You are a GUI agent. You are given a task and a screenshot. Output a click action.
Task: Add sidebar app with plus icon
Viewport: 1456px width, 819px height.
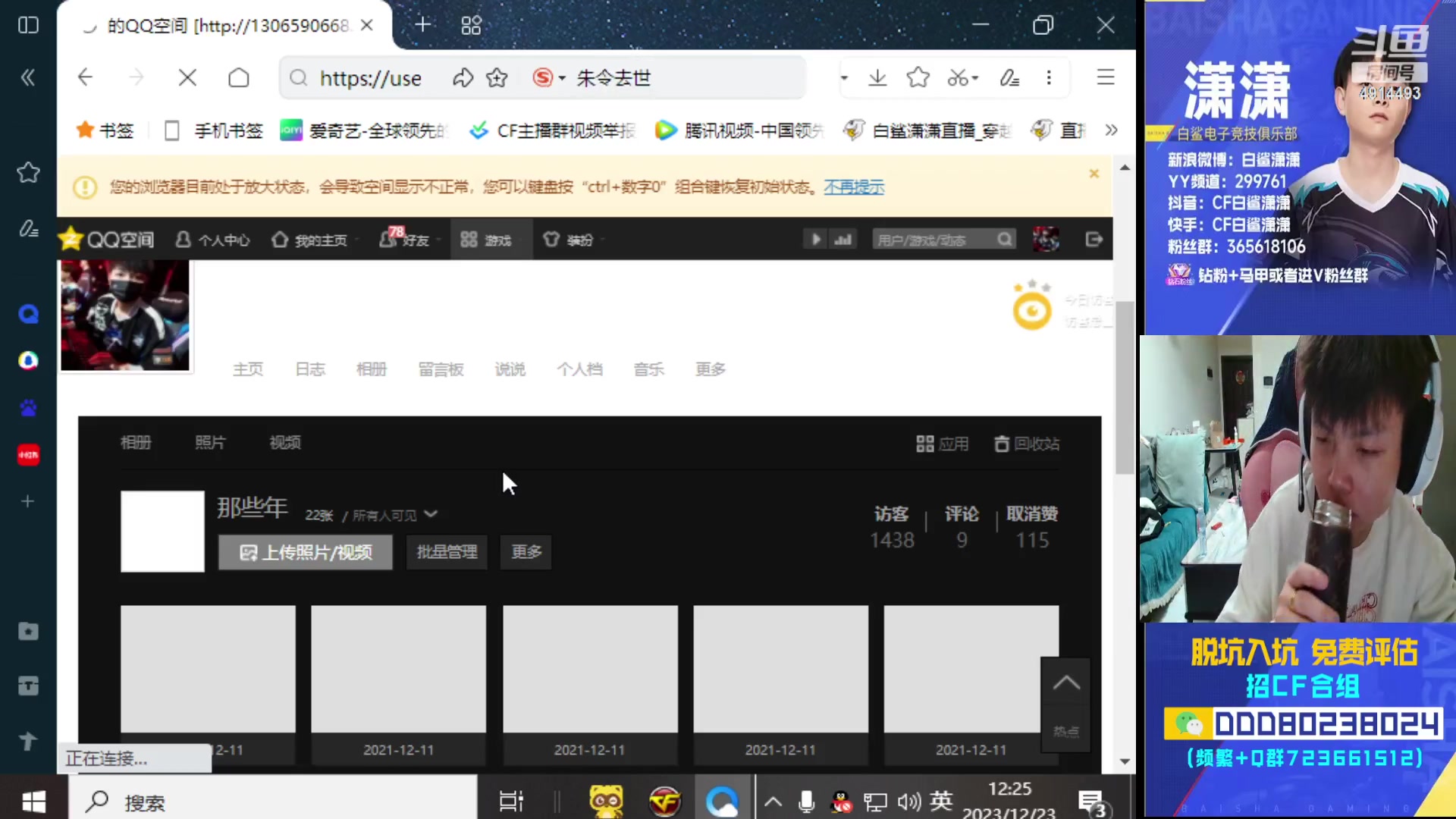28,501
